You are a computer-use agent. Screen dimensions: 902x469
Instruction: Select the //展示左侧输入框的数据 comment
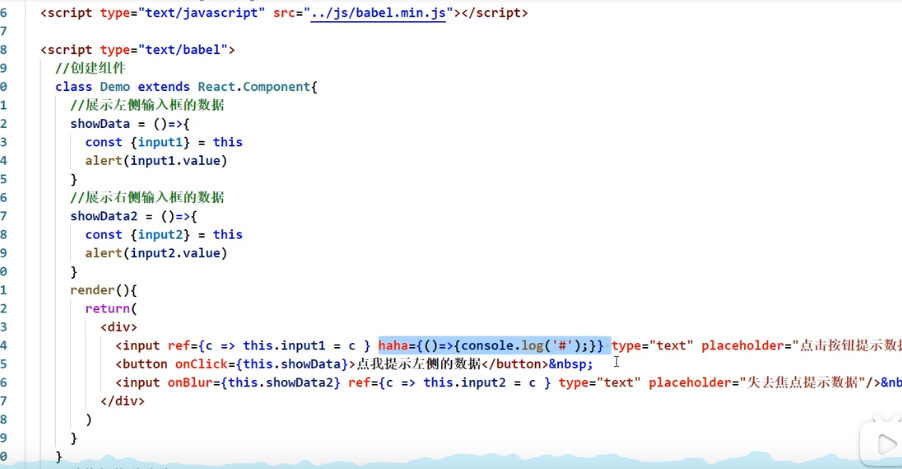(147, 105)
